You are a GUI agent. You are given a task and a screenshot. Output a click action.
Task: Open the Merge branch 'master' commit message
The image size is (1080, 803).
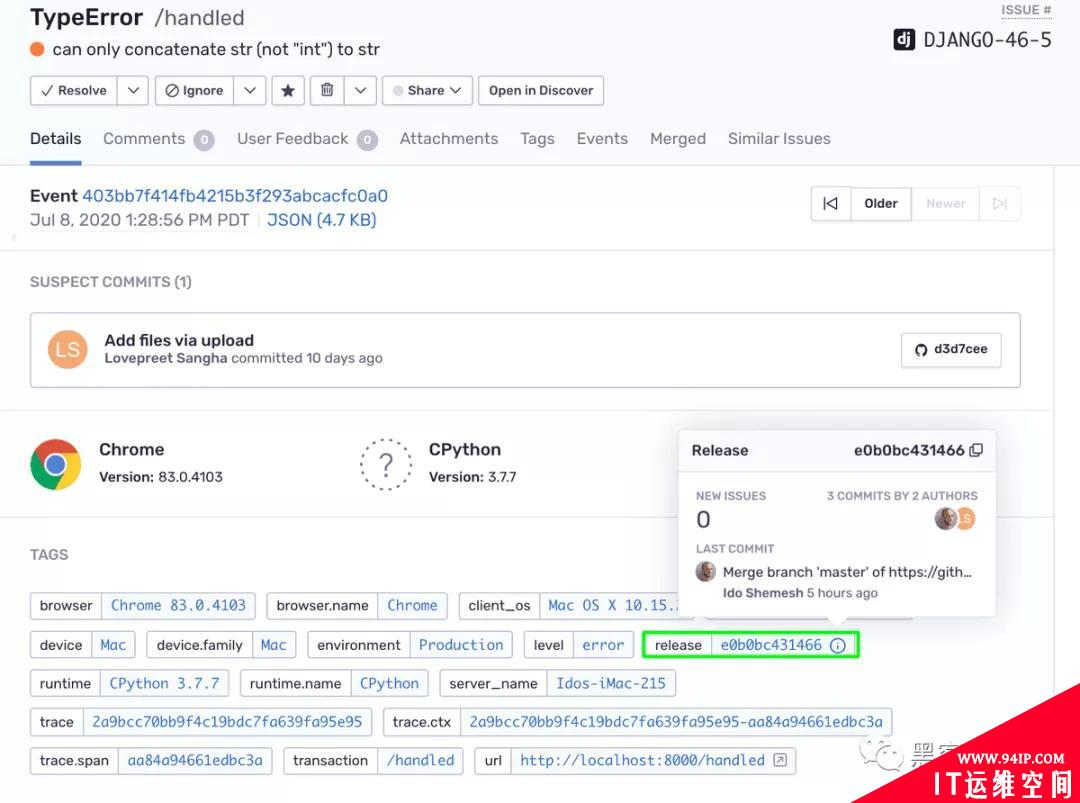click(847, 572)
